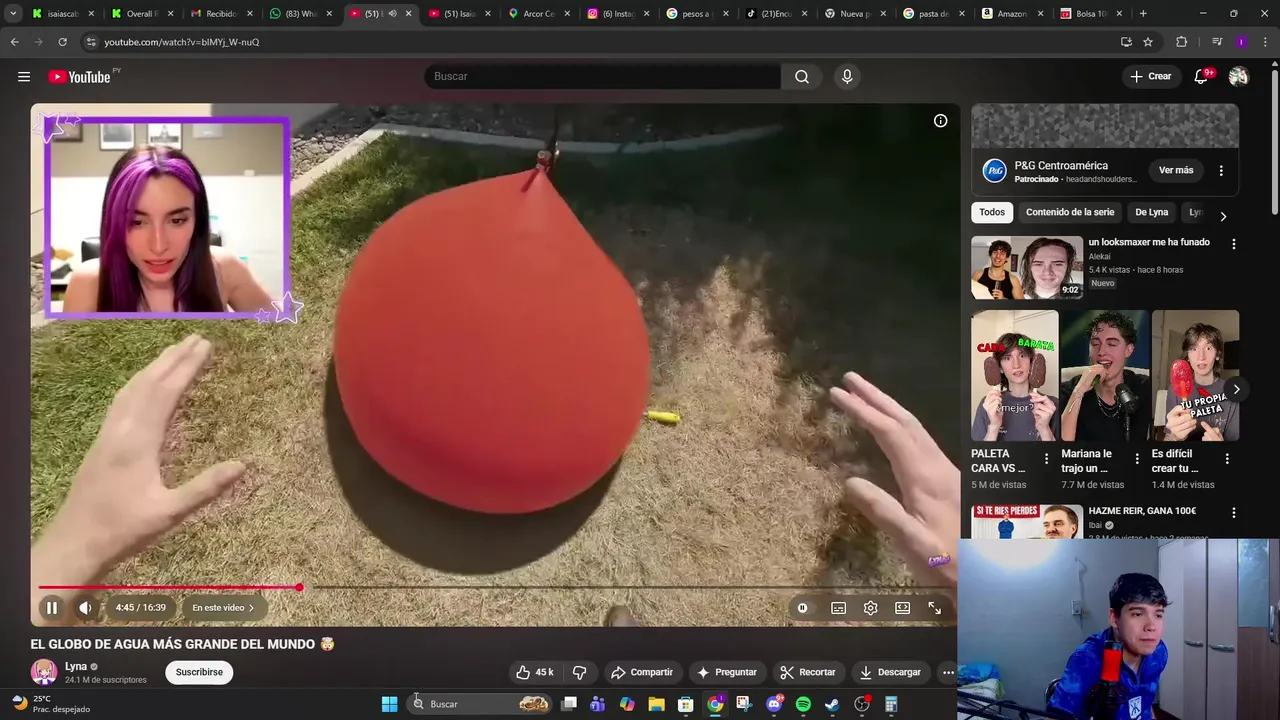
Task: Open File Explorer from the taskbar
Action: [x=656, y=704]
